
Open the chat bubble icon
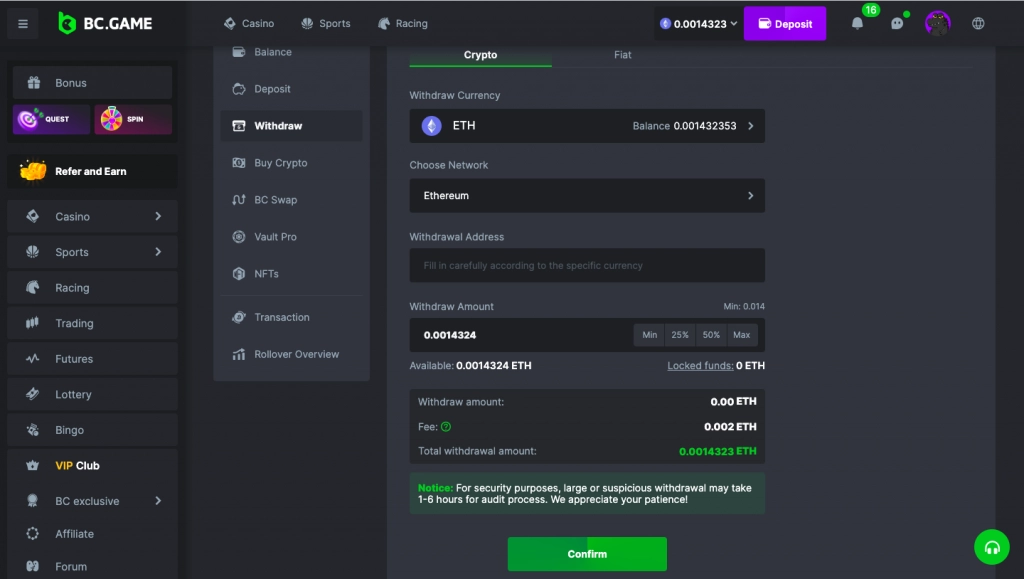[897, 23]
